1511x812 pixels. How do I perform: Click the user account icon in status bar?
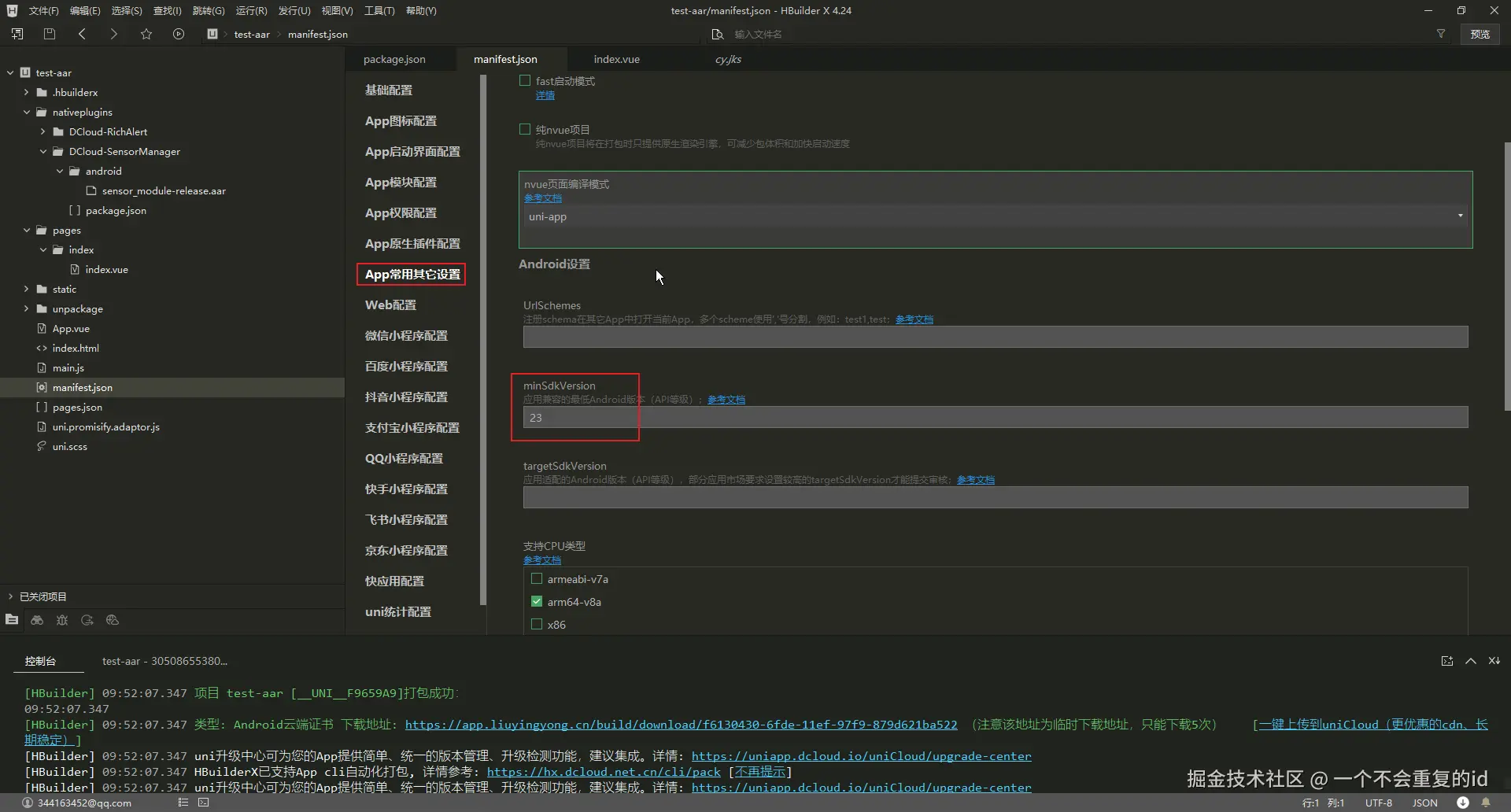28,803
